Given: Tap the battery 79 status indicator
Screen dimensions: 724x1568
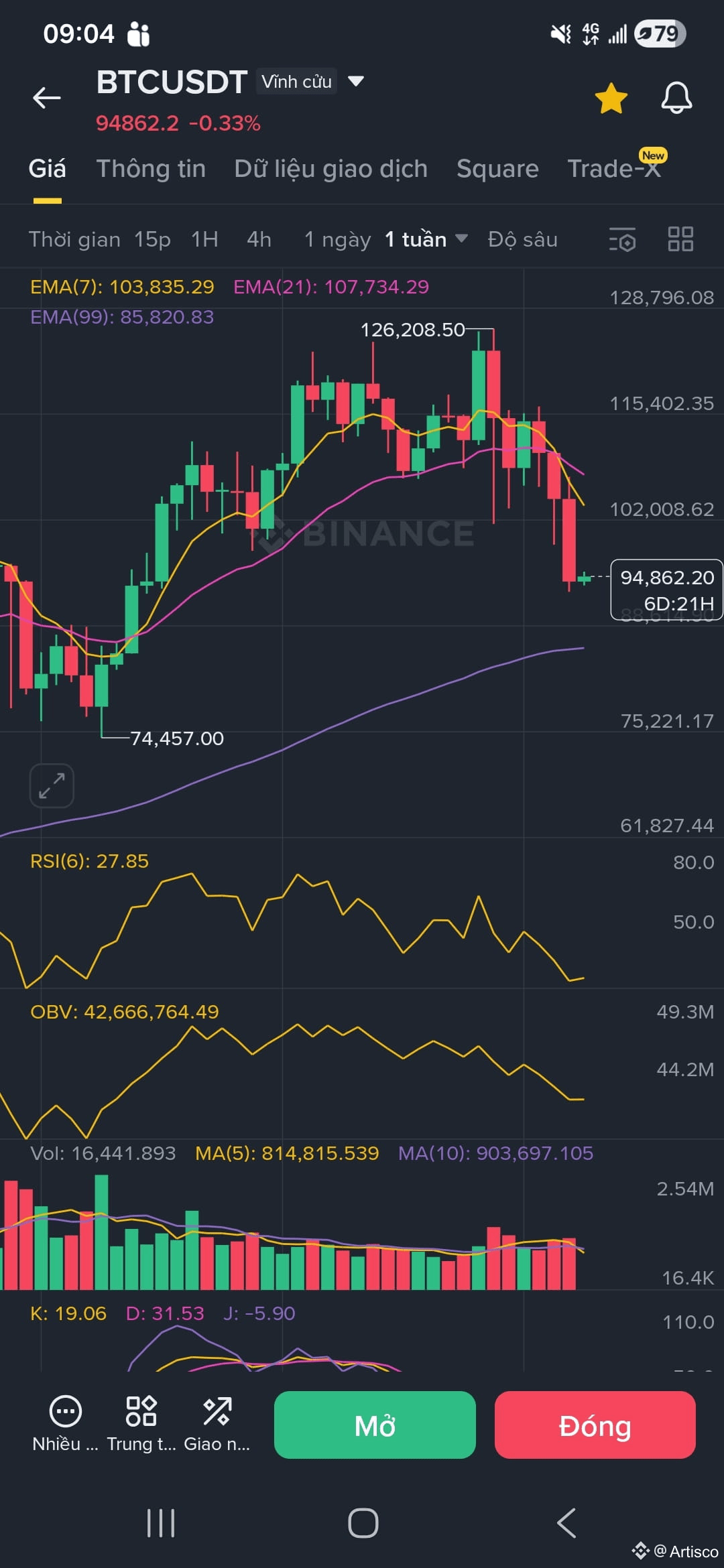Looking at the screenshot, I should (660, 34).
